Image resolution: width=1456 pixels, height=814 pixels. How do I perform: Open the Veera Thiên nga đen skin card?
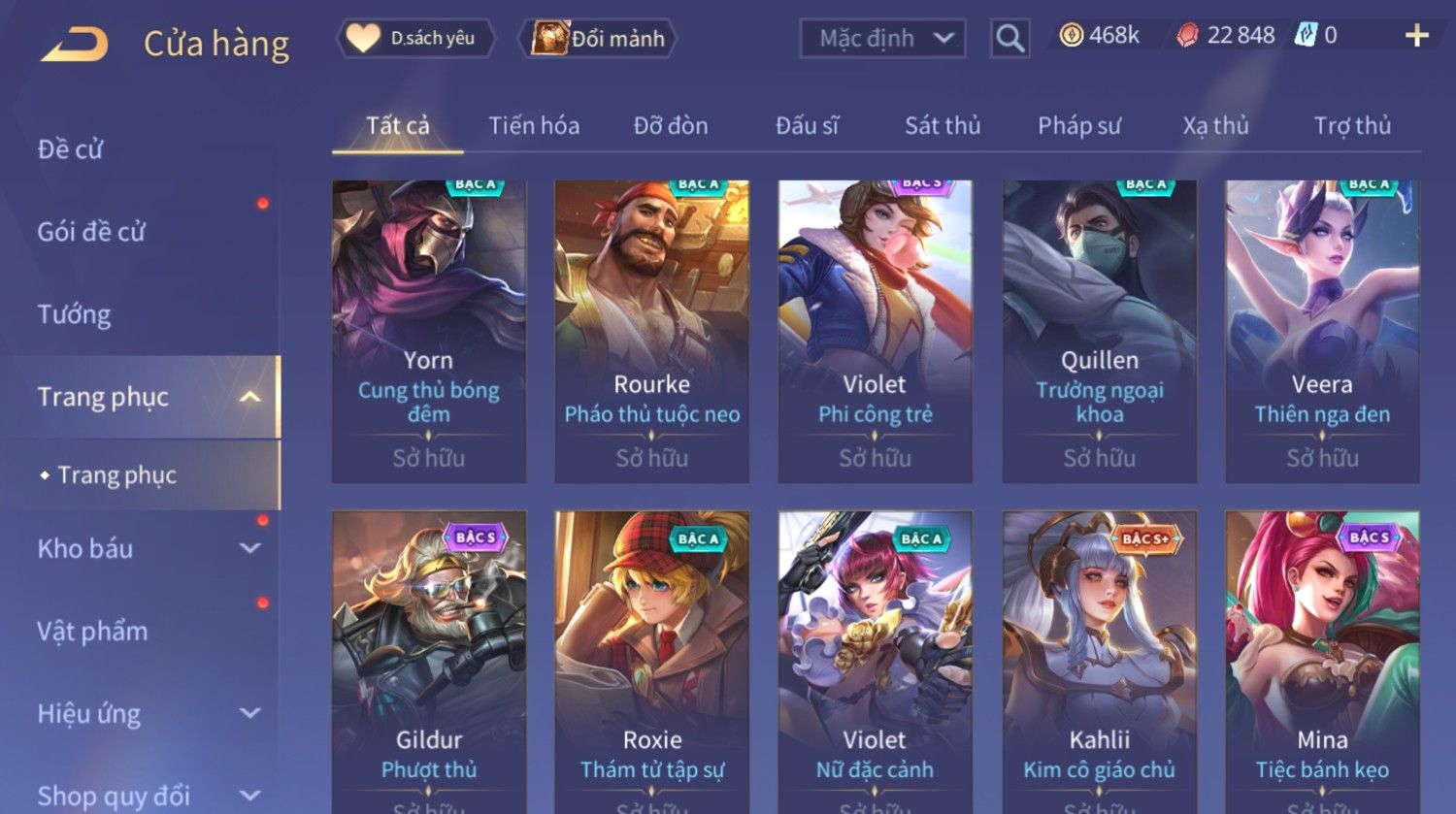click(x=1322, y=331)
